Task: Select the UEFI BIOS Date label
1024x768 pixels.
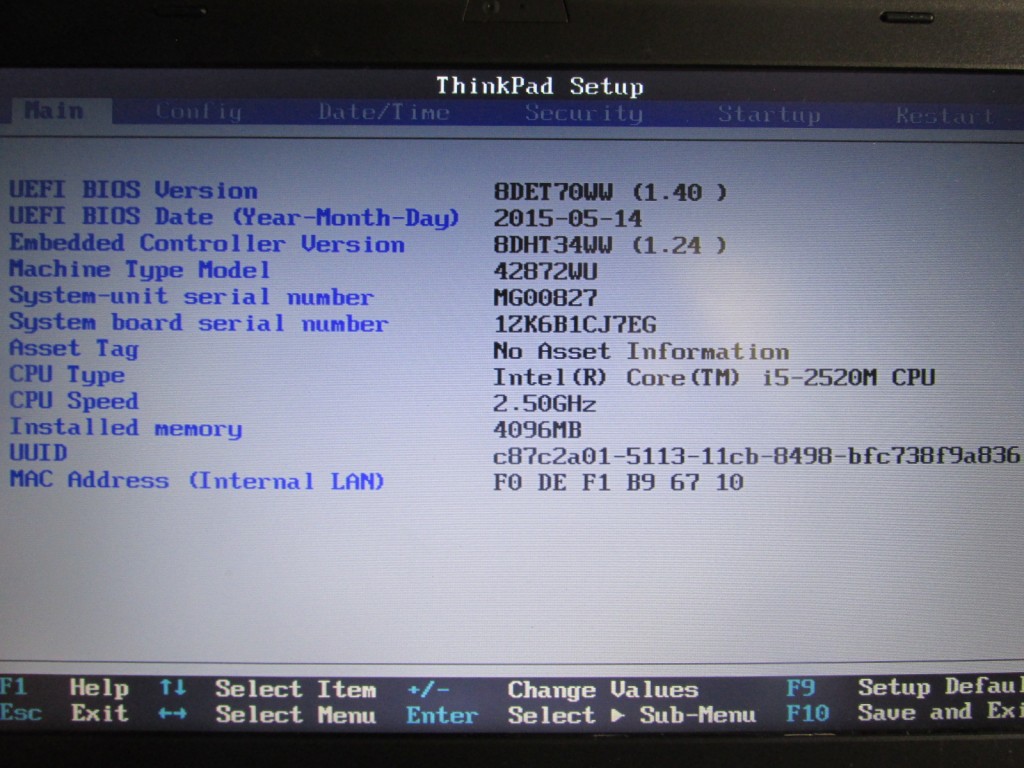Action: [x=234, y=217]
